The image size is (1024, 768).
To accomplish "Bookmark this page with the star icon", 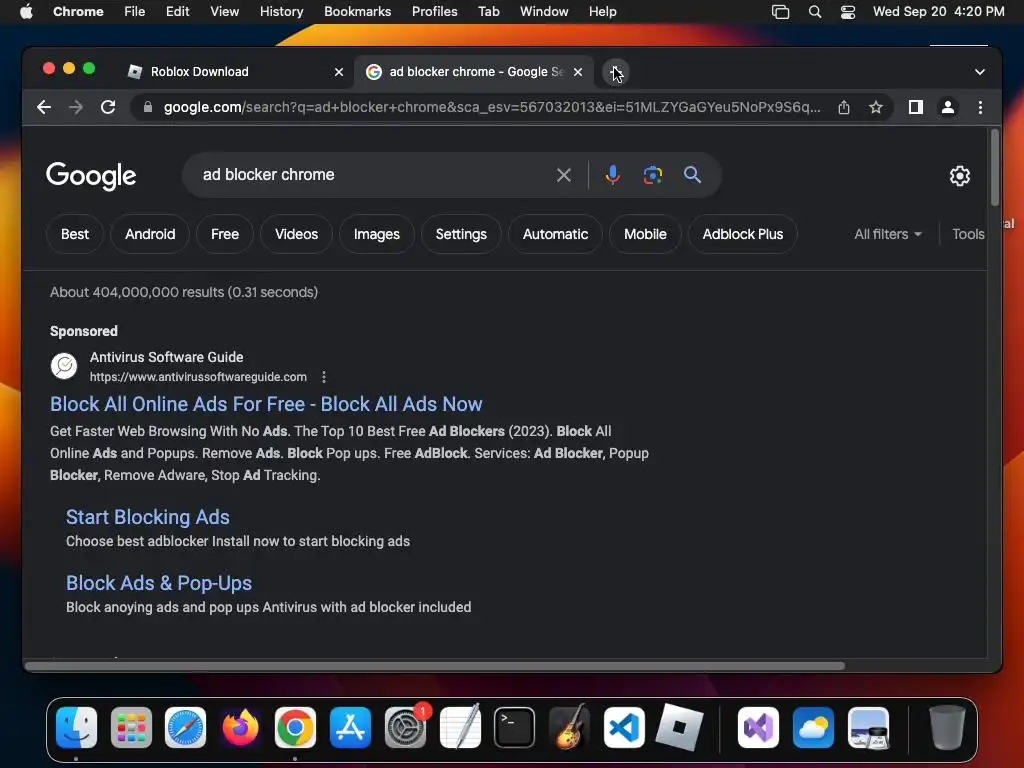I will 876,107.
